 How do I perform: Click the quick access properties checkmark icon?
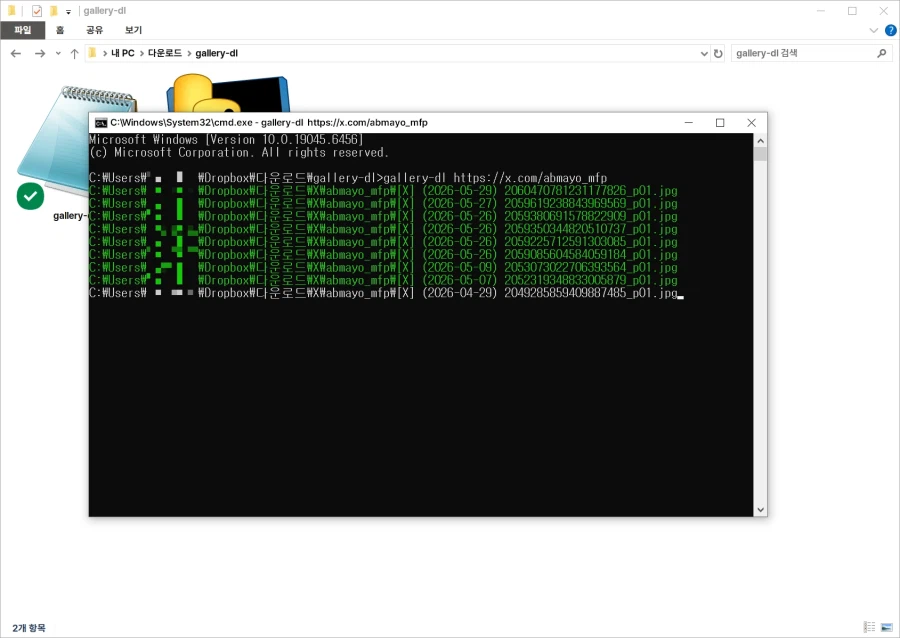(37, 11)
